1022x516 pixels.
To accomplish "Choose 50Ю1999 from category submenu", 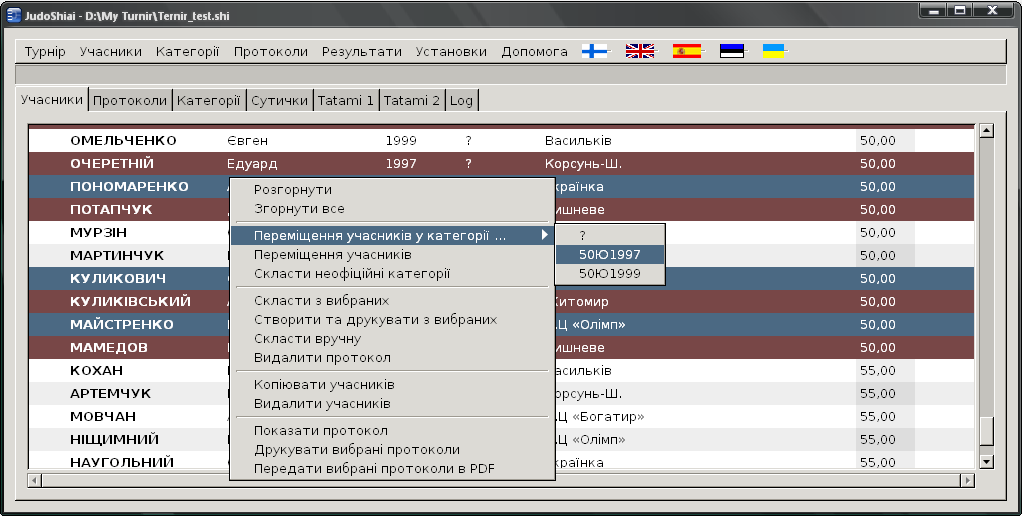I will coord(610,274).
